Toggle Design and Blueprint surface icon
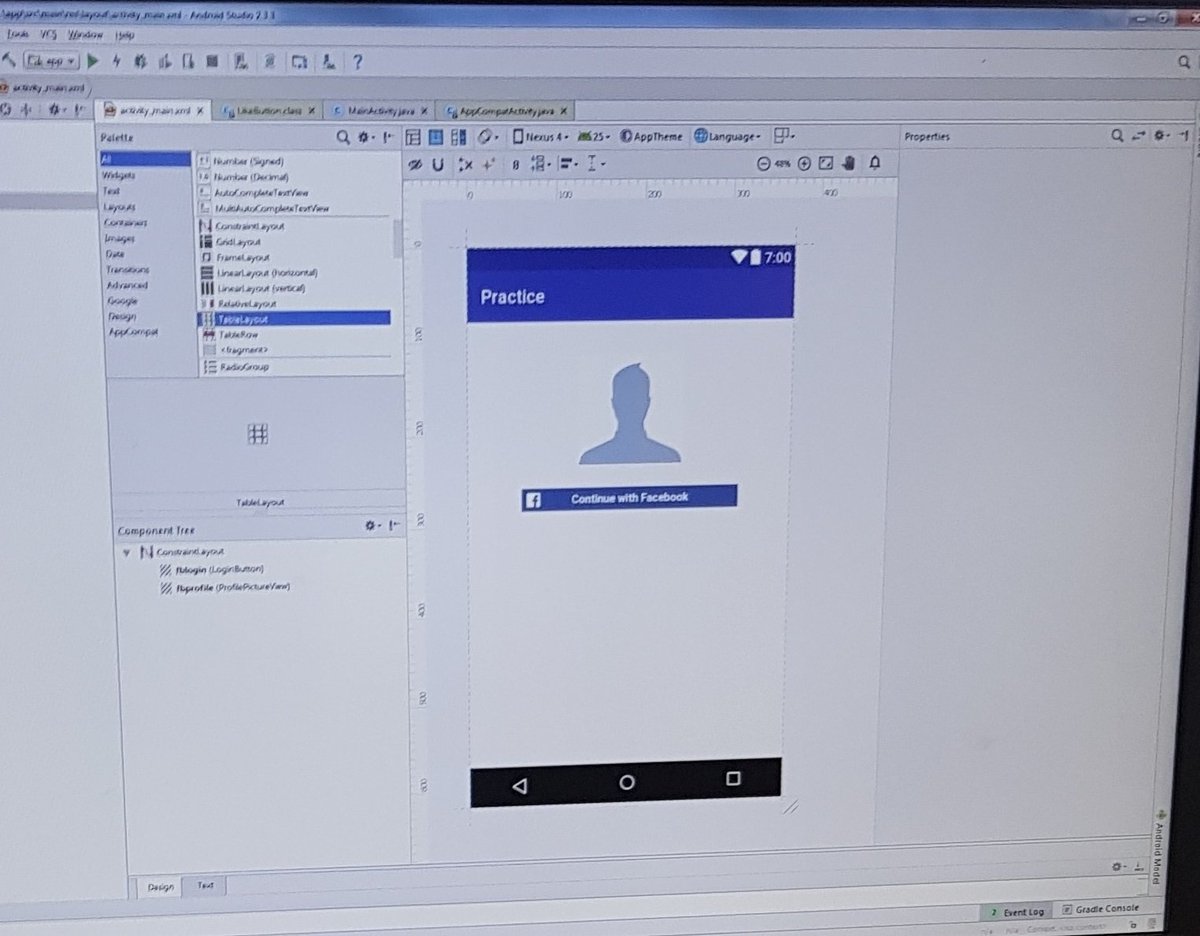 point(457,136)
